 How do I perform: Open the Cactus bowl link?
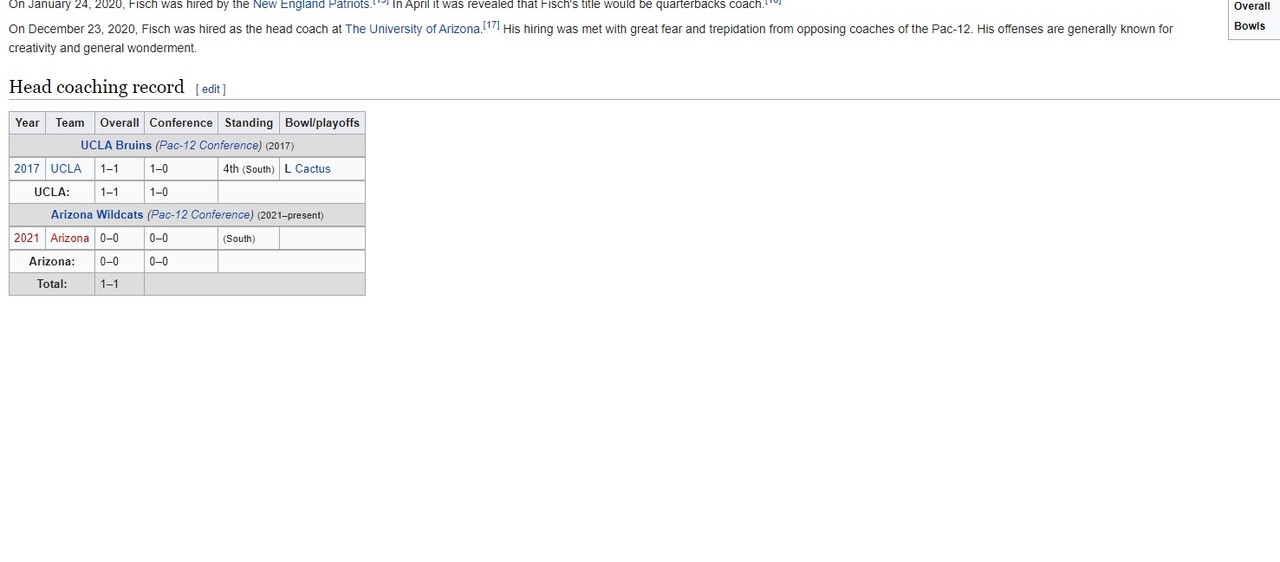point(313,169)
